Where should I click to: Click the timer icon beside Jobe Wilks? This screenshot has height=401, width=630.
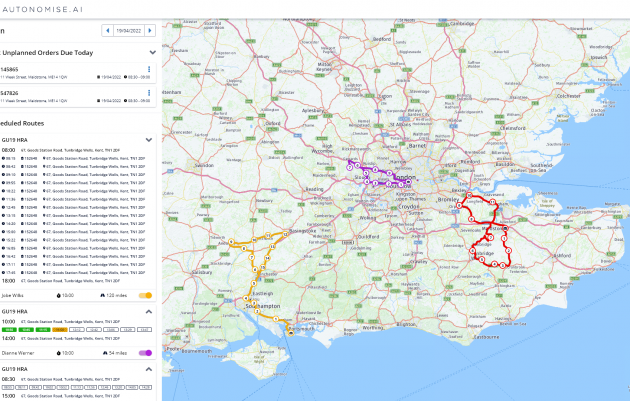click(59, 296)
